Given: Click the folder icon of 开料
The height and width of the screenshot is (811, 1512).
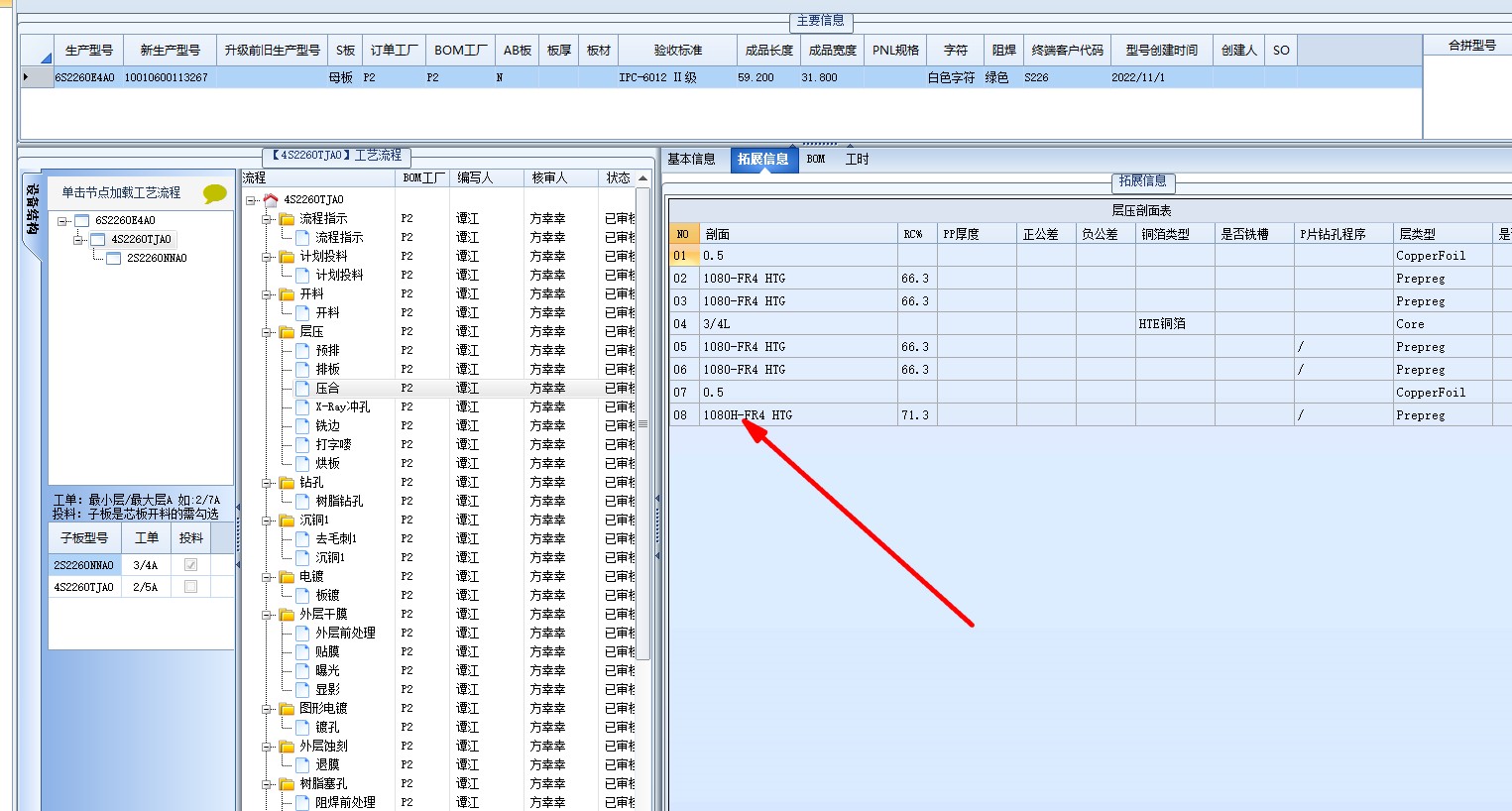Looking at the screenshot, I should (x=288, y=294).
